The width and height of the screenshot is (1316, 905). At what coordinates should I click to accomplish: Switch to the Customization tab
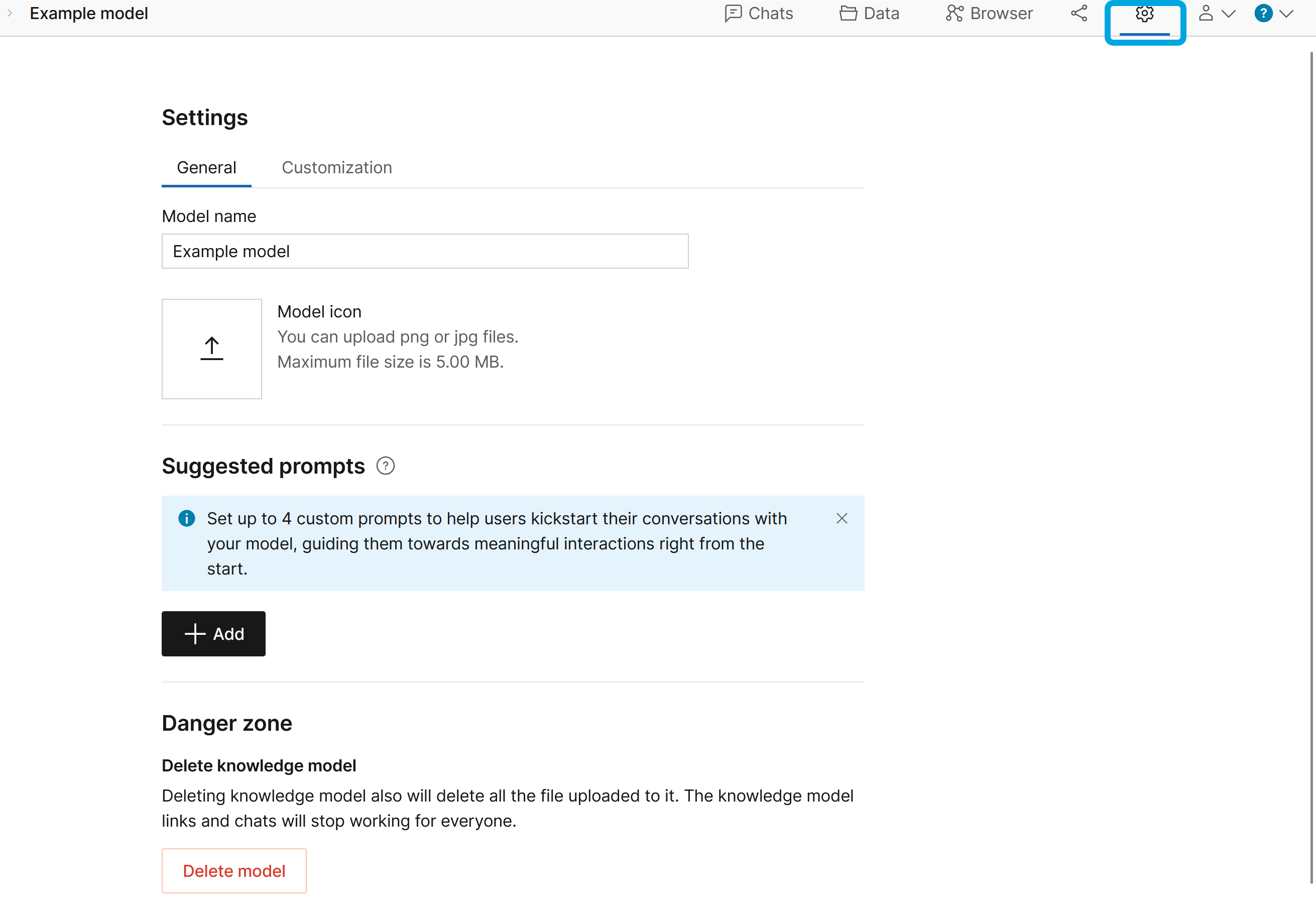[x=336, y=168]
